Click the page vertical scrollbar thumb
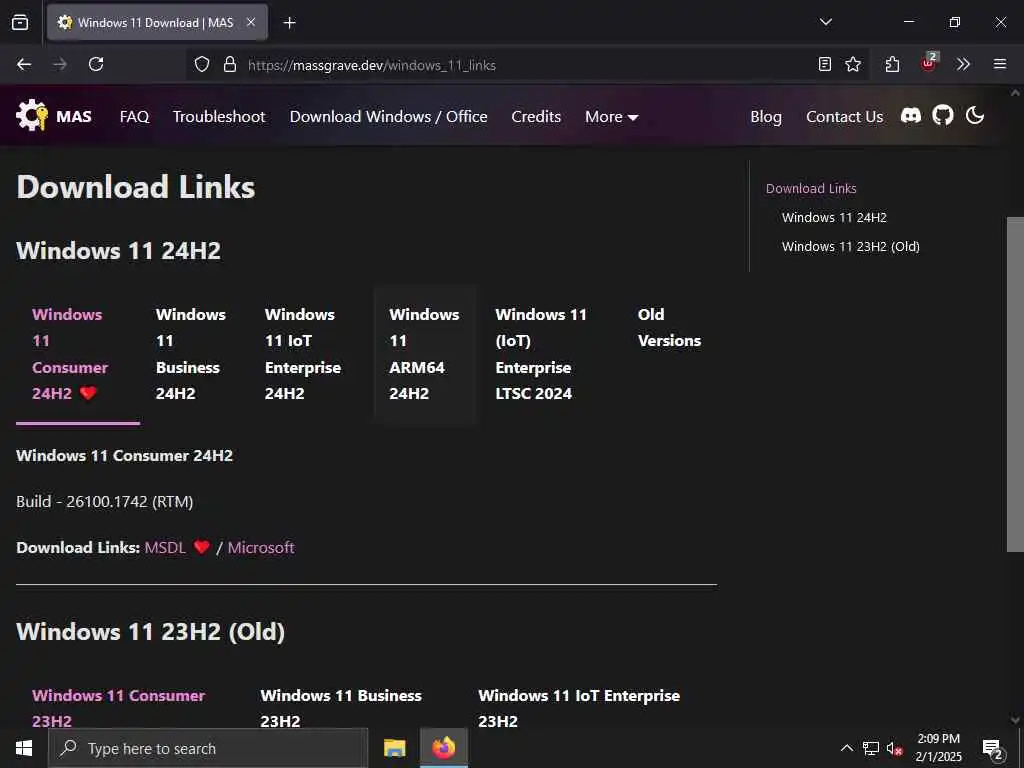Viewport: 1024px width, 768px height. tap(1015, 384)
